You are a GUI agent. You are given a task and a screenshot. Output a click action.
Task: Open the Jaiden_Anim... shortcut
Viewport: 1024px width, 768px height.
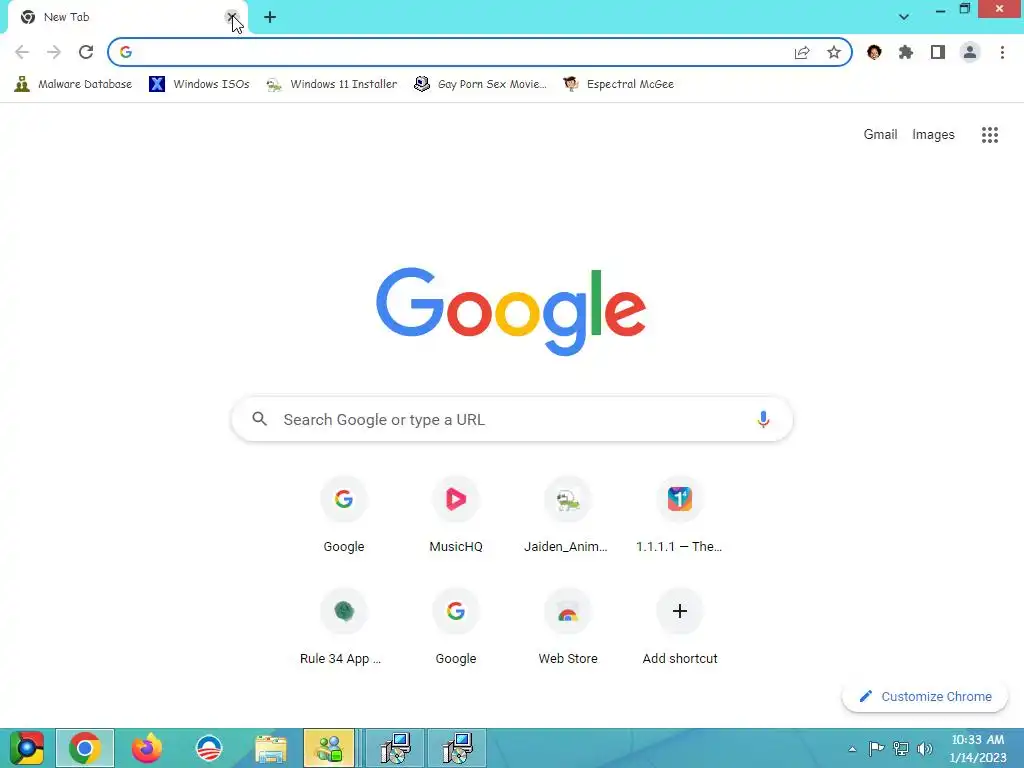pyautogui.click(x=568, y=516)
